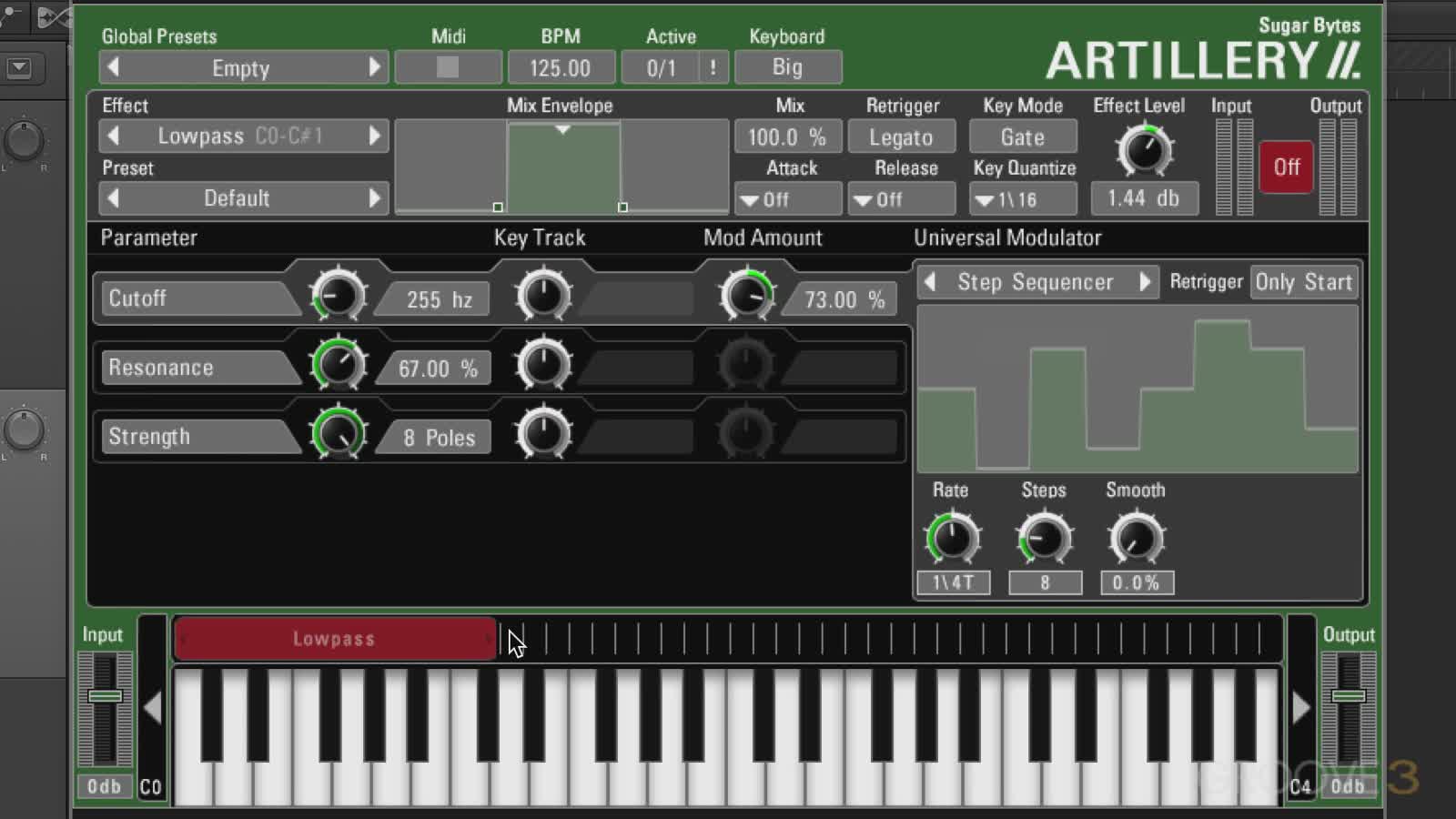Click the Active 0/1 counter
This screenshot has height=819, width=1456.
click(x=662, y=67)
